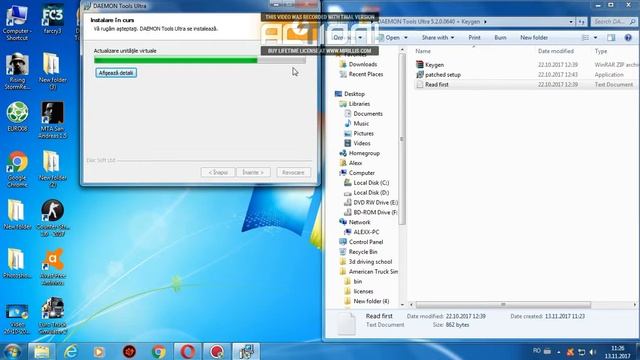Select Music library in navigation pane
Screen dimensions: 640x360
pos(361,123)
